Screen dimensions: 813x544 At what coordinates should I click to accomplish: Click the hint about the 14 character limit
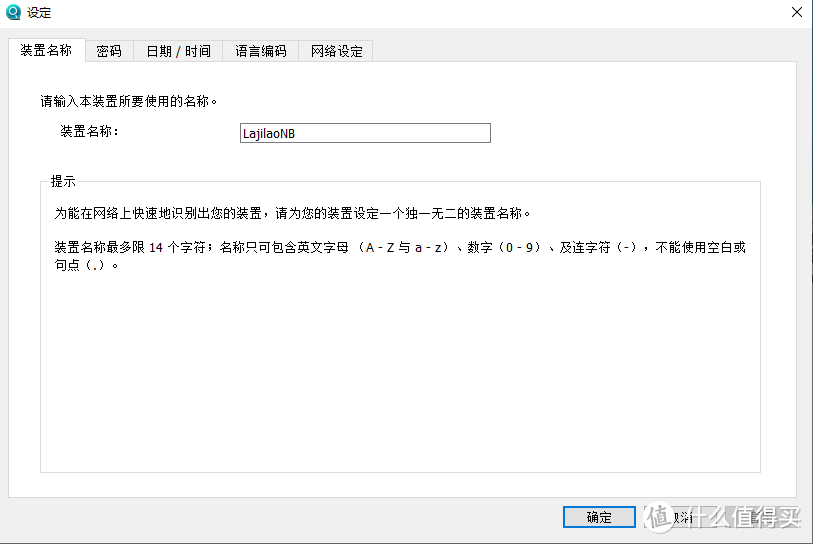click(400, 248)
